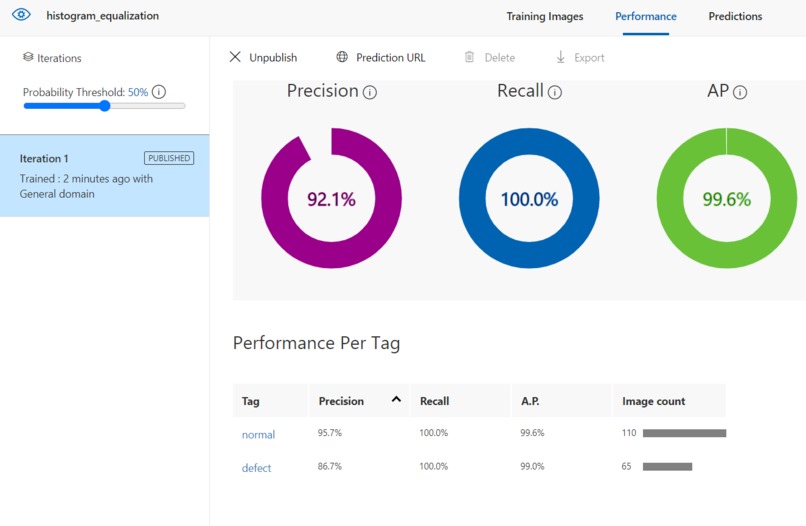
Task: Open the Predictions tab
Action: 735,16
